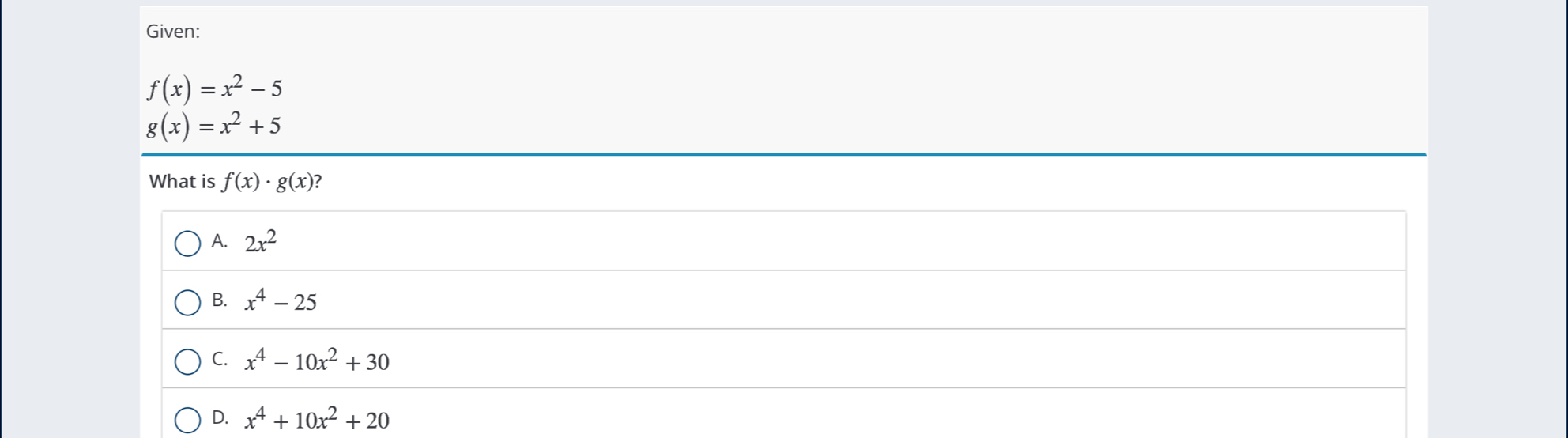Screen dimensions: 1568x438
Task: Pick the option D radio button
Action: pyautogui.click(x=187, y=421)
